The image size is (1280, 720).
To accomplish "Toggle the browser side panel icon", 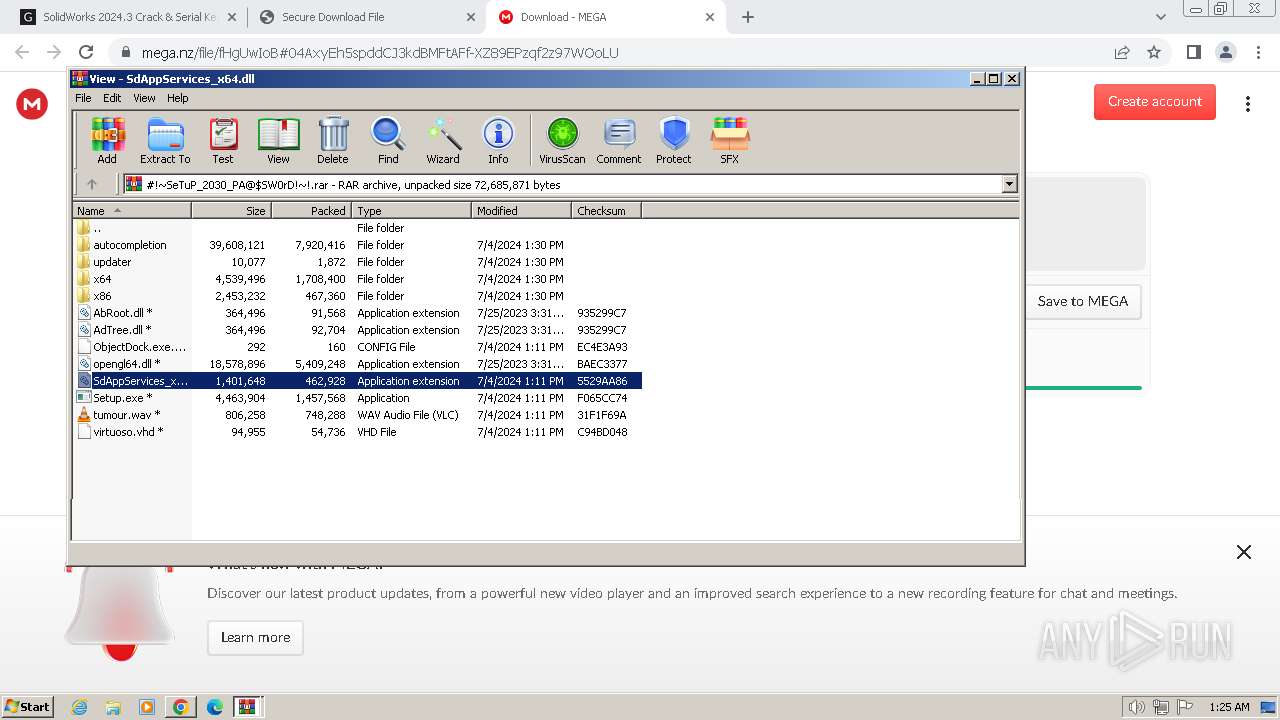I will [1193, 52].
